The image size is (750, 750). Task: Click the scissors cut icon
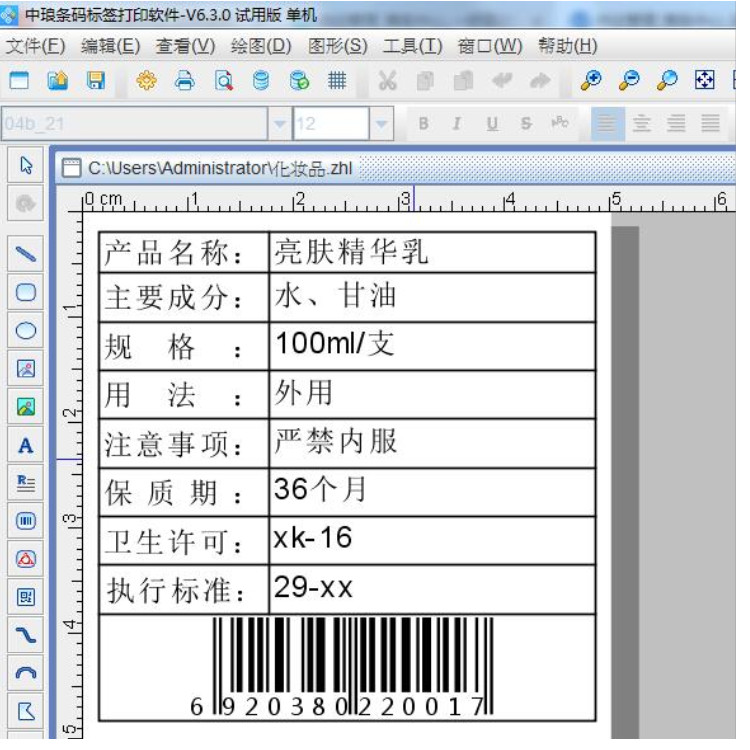tap(387, 80)
